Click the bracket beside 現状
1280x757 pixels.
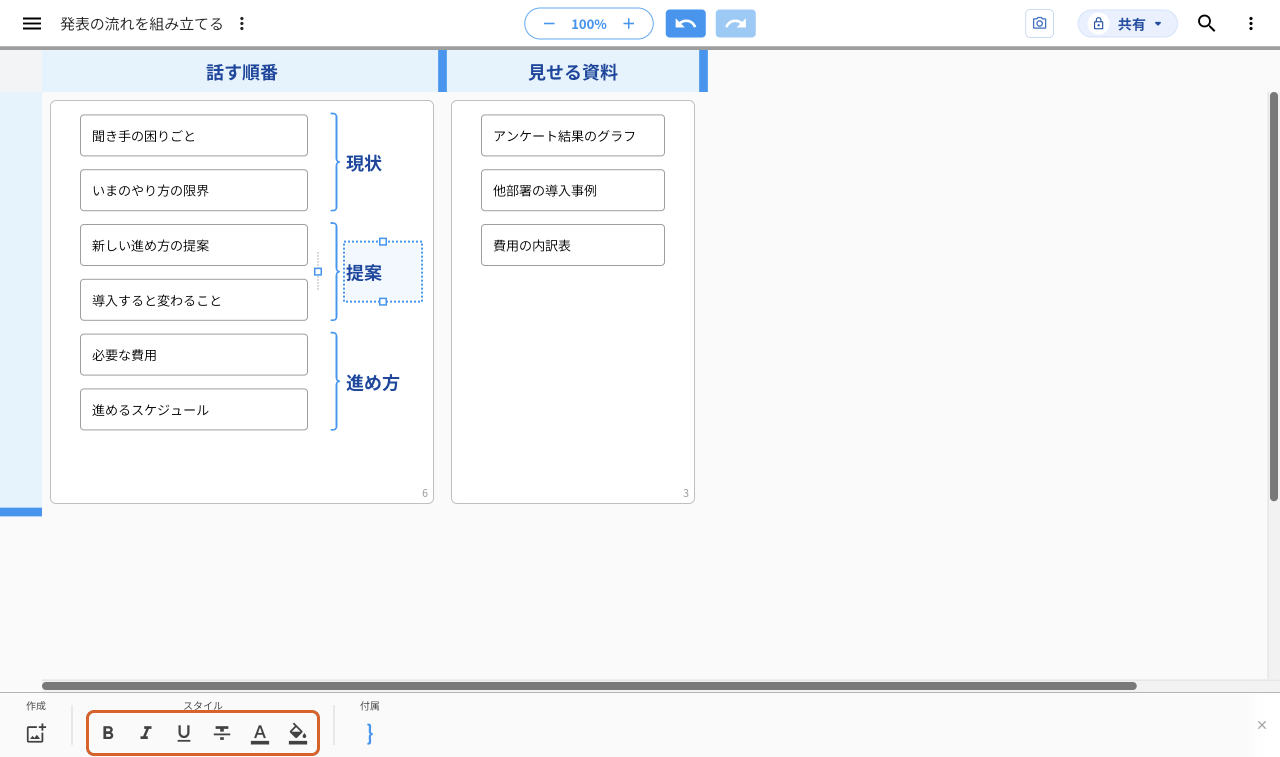pyautogui.click(x=335, y=162)
